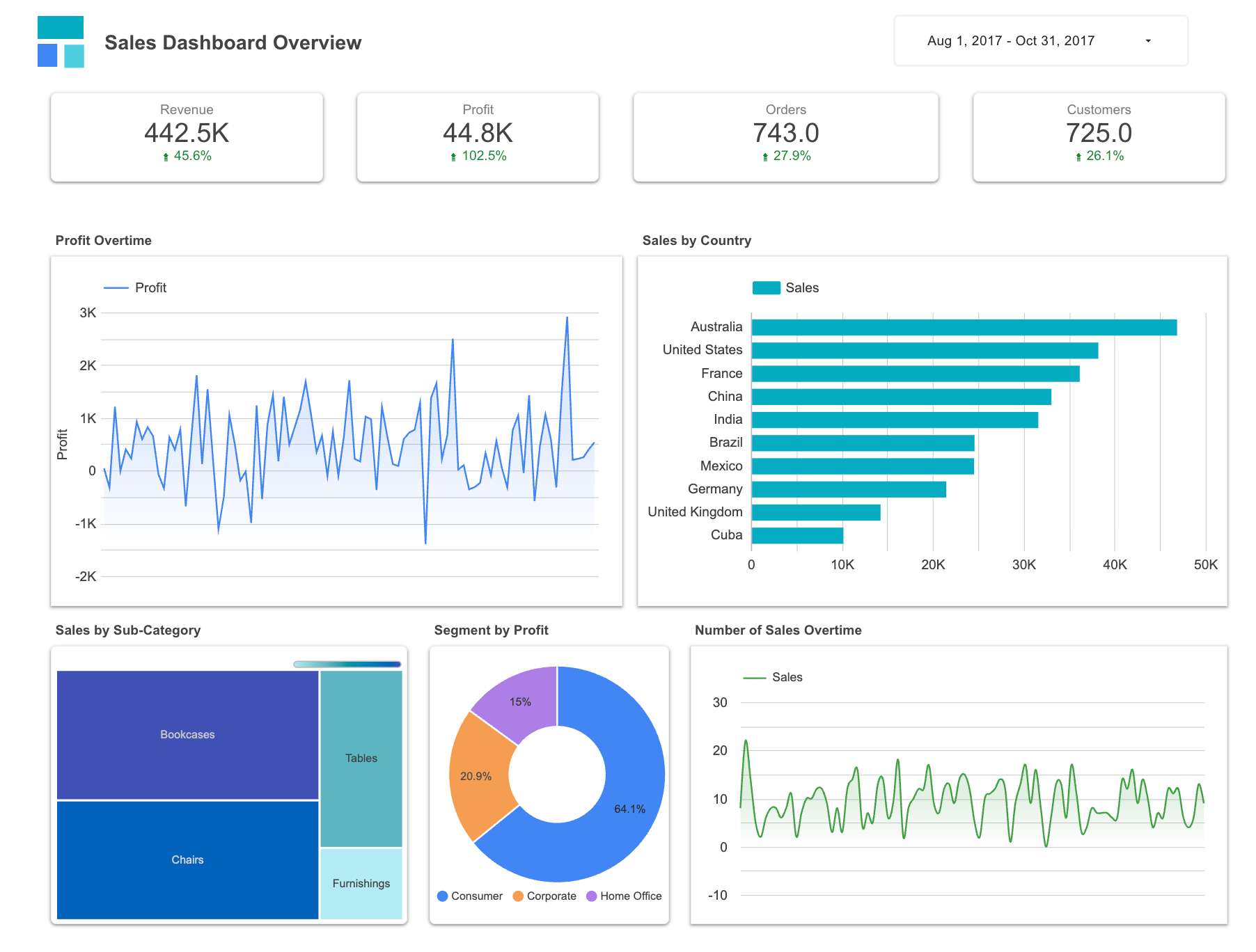Click the date picker dropdown arrow

point(1147,40)
